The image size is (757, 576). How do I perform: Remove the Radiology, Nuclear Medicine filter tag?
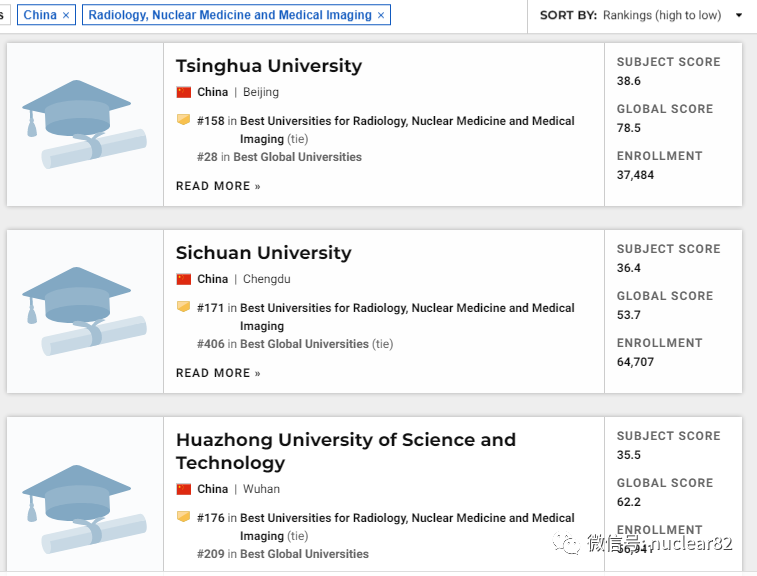coord(381,15)
